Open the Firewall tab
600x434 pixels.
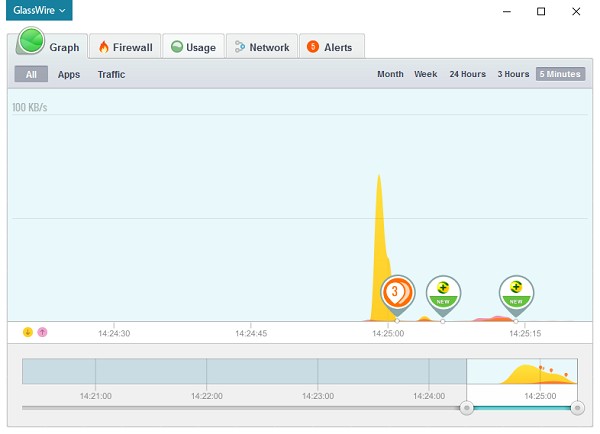125,47
